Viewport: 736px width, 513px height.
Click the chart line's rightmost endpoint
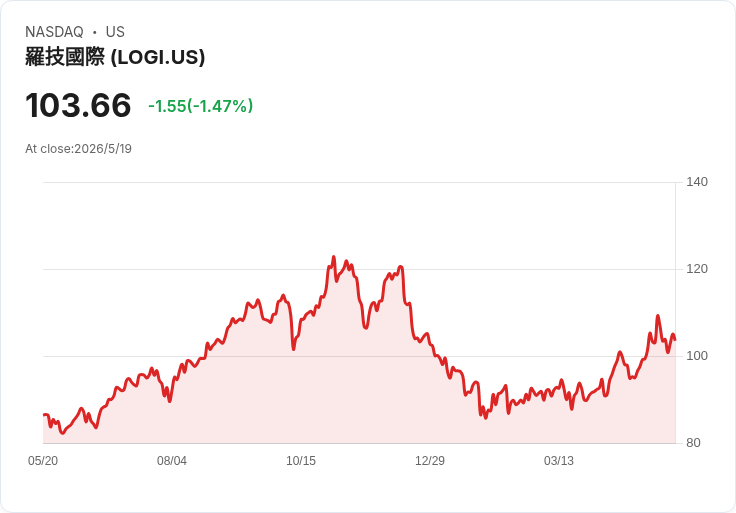(x=675, y=340)
